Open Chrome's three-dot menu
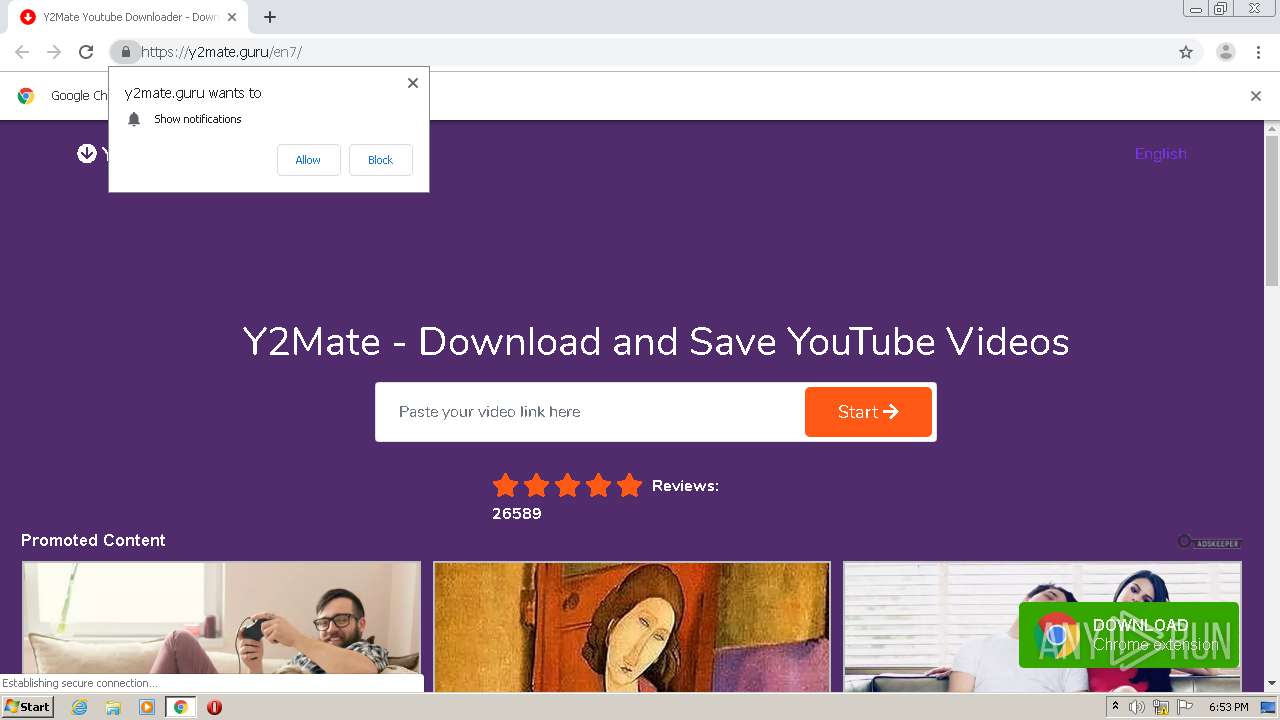 click(x=1259, y=52)
